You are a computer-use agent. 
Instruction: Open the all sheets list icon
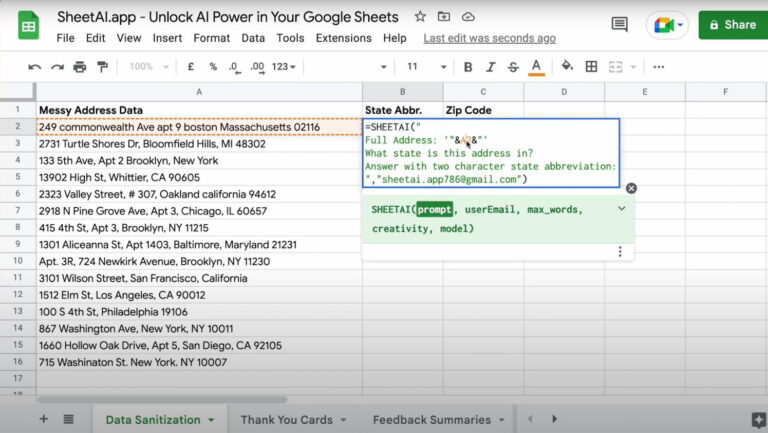[68, 419]
